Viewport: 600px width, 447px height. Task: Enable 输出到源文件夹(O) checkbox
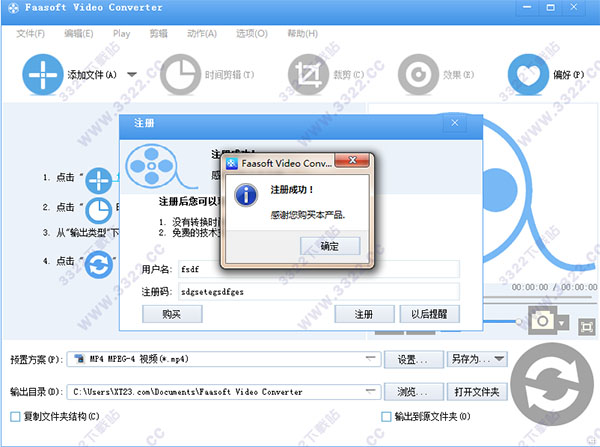tap(386, 416)
